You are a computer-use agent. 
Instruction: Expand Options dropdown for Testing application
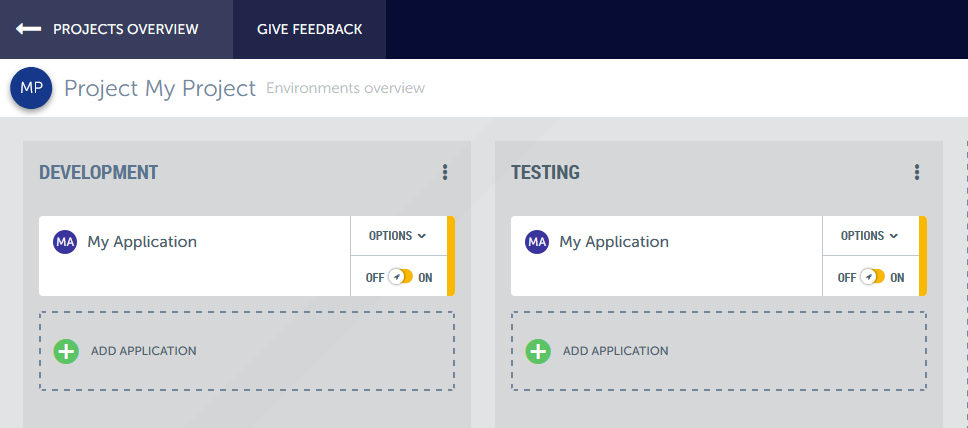pos(869,236)
